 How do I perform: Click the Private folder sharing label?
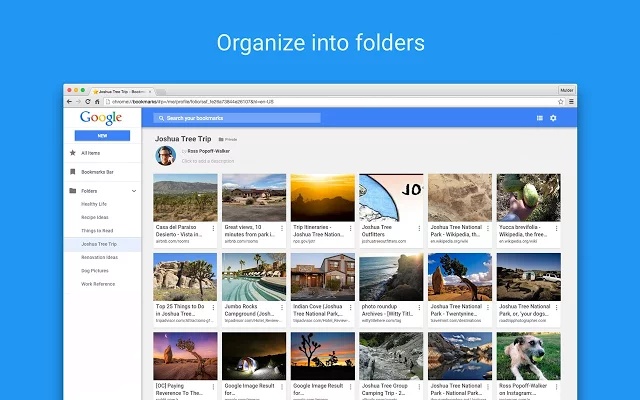[x=228, y=139]
